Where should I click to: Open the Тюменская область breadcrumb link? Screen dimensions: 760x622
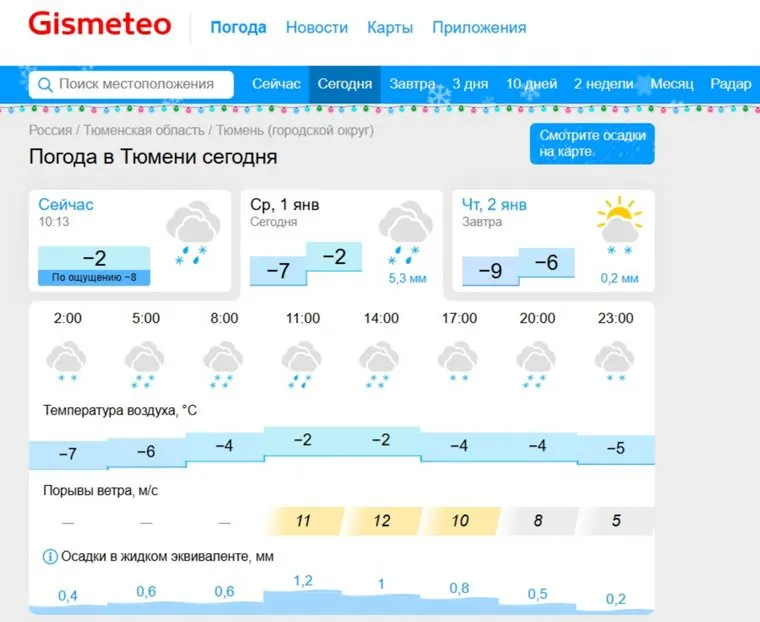(143, 131)
